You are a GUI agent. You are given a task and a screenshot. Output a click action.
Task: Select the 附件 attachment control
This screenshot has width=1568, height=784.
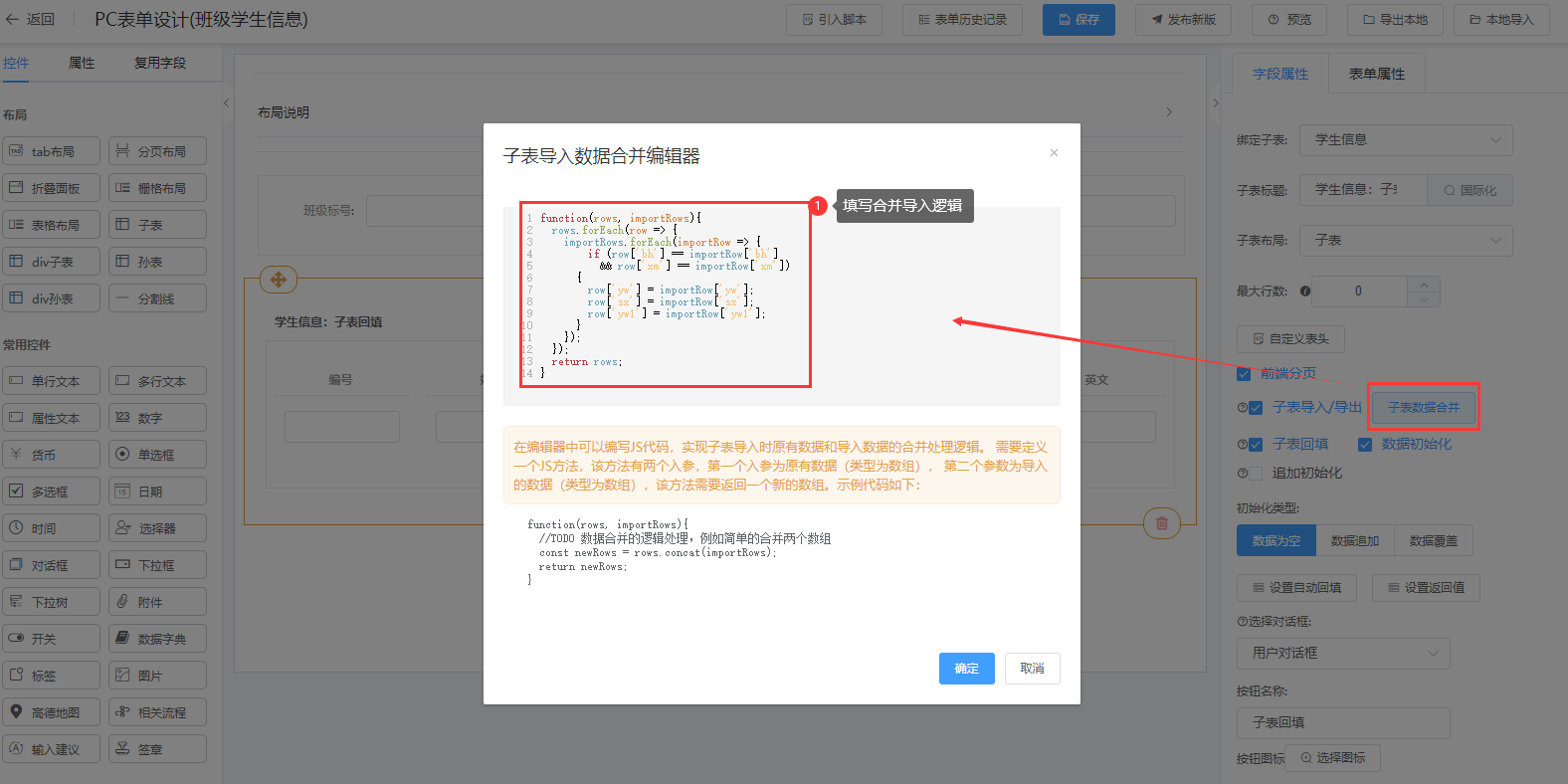[x=157, y=602]
